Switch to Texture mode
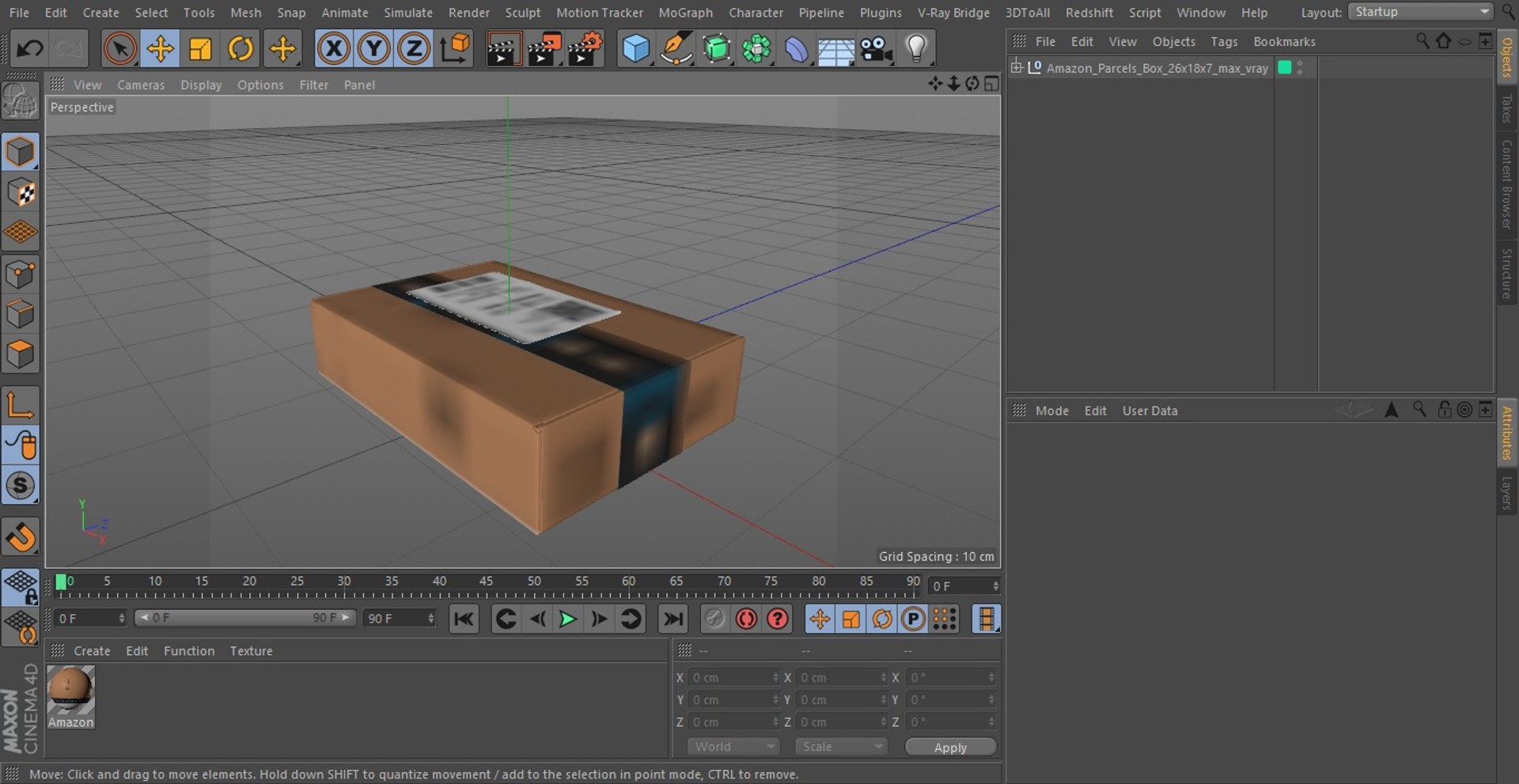The width and height of the screenshot is (1519, 784). pos(20,192)
